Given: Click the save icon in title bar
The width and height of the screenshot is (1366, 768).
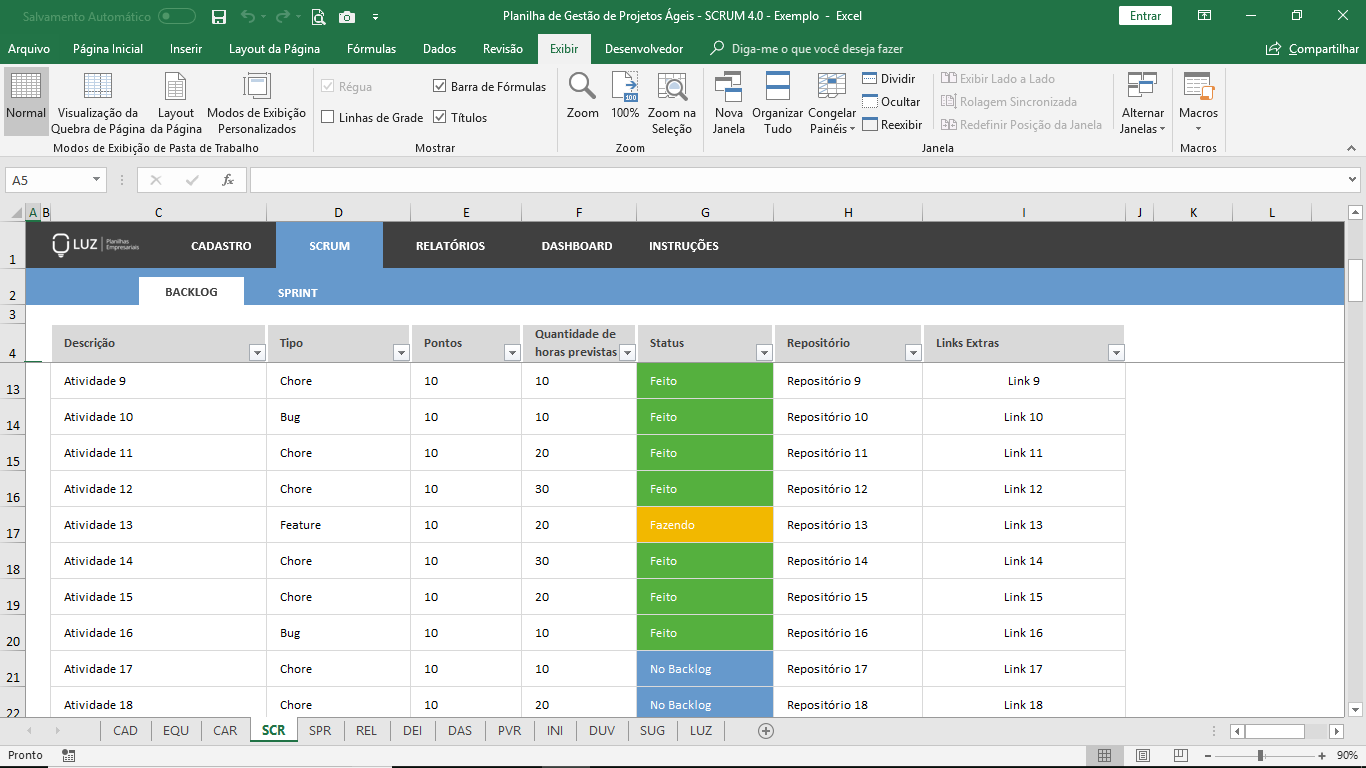Looking at the screenshot, I should tap(219, 16).
